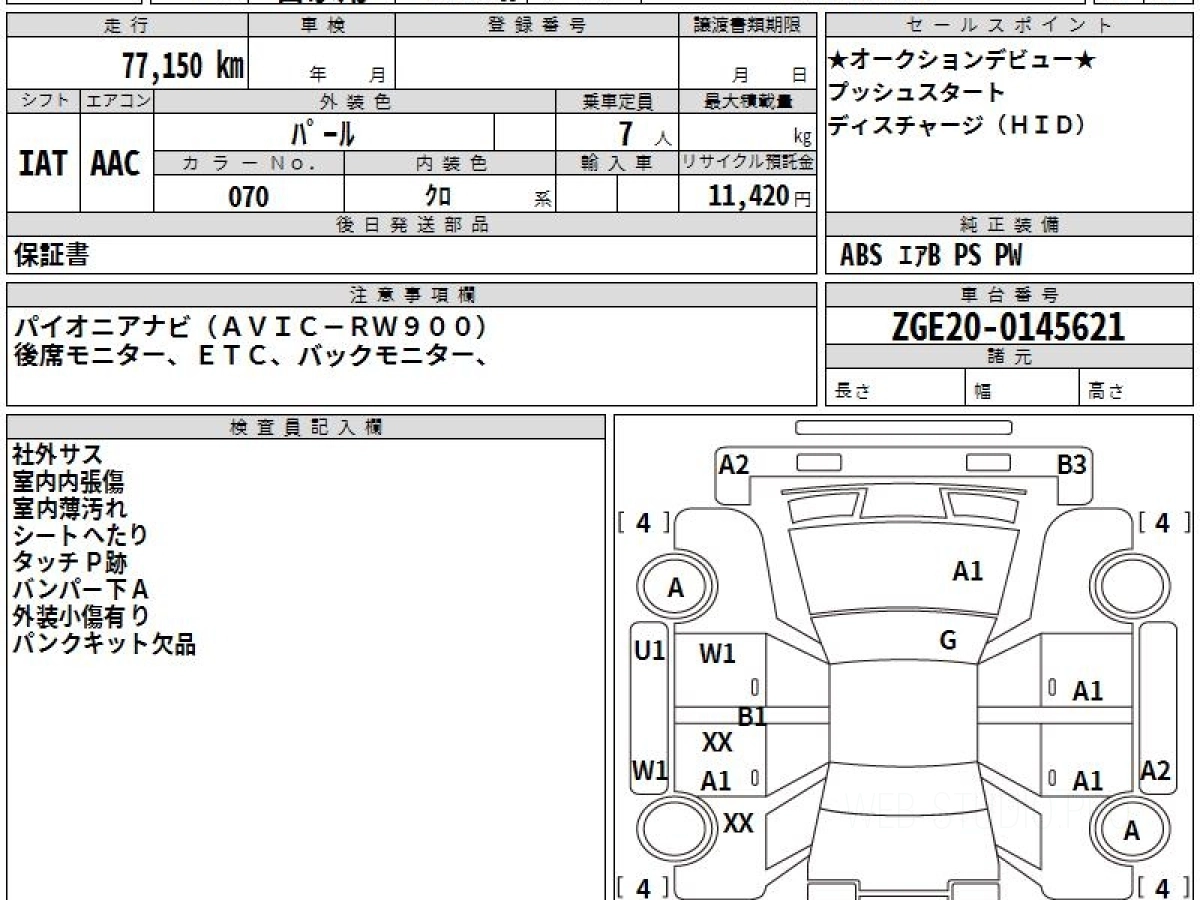1200x900 pixels.
Task: Select the 室内内張傷 inspector note
Action: tap(69, 482)
